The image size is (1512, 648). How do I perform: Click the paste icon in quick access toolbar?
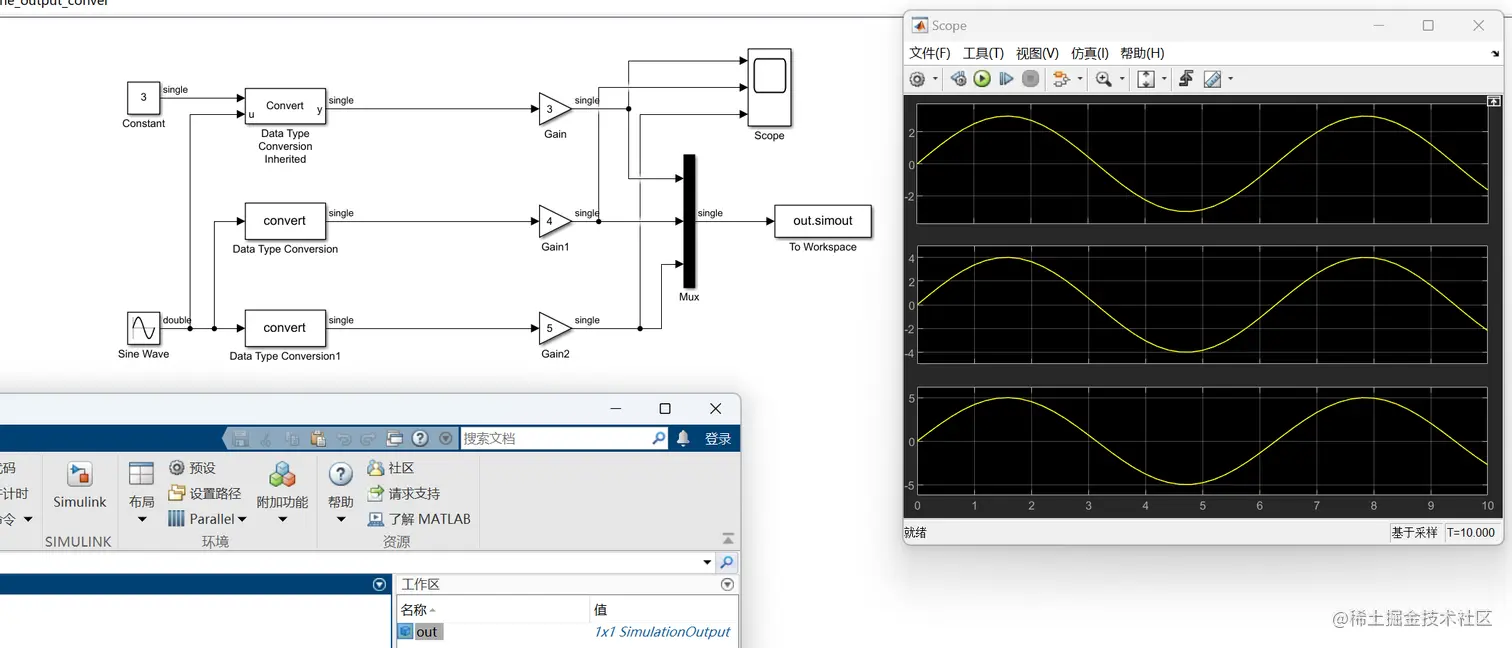pos(318,438)
